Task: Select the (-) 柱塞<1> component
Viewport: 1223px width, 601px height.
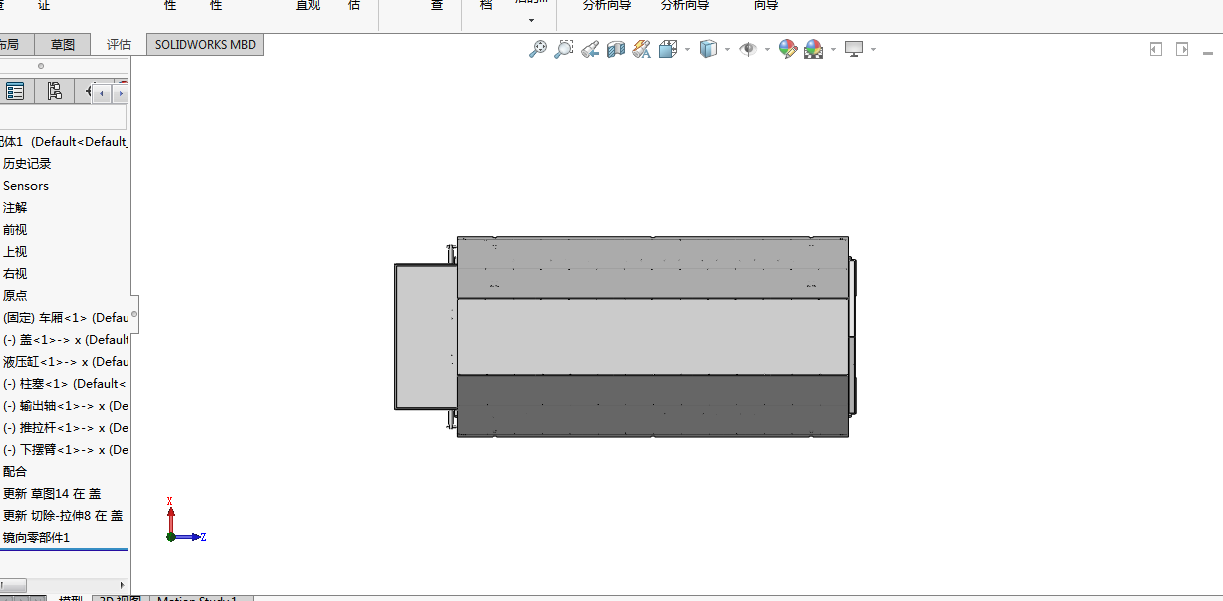Action: 64,383
